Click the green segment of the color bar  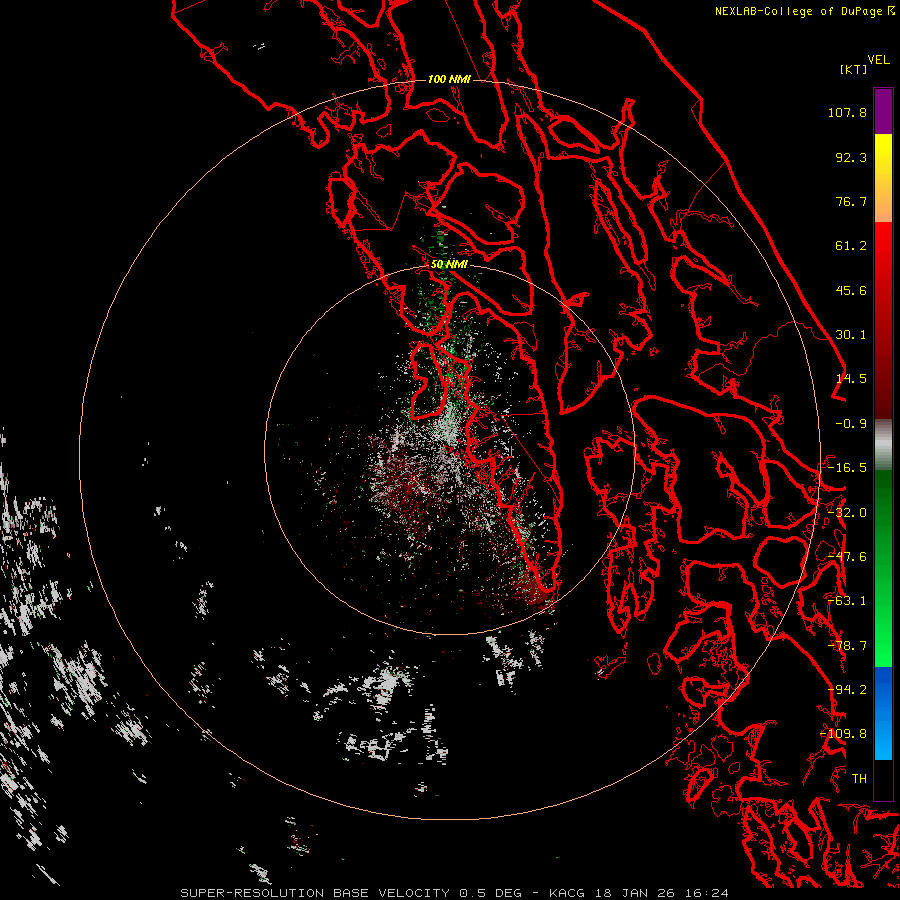coord(883,568)
